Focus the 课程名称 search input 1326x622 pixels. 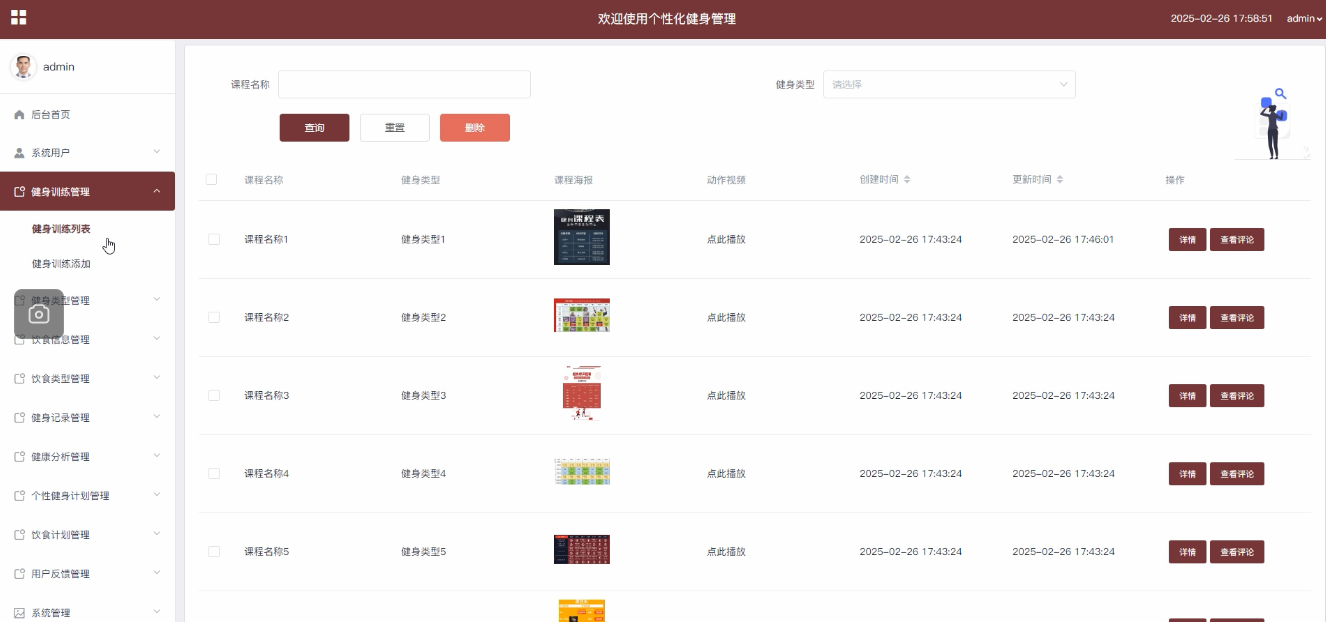(x=404, y=85)
